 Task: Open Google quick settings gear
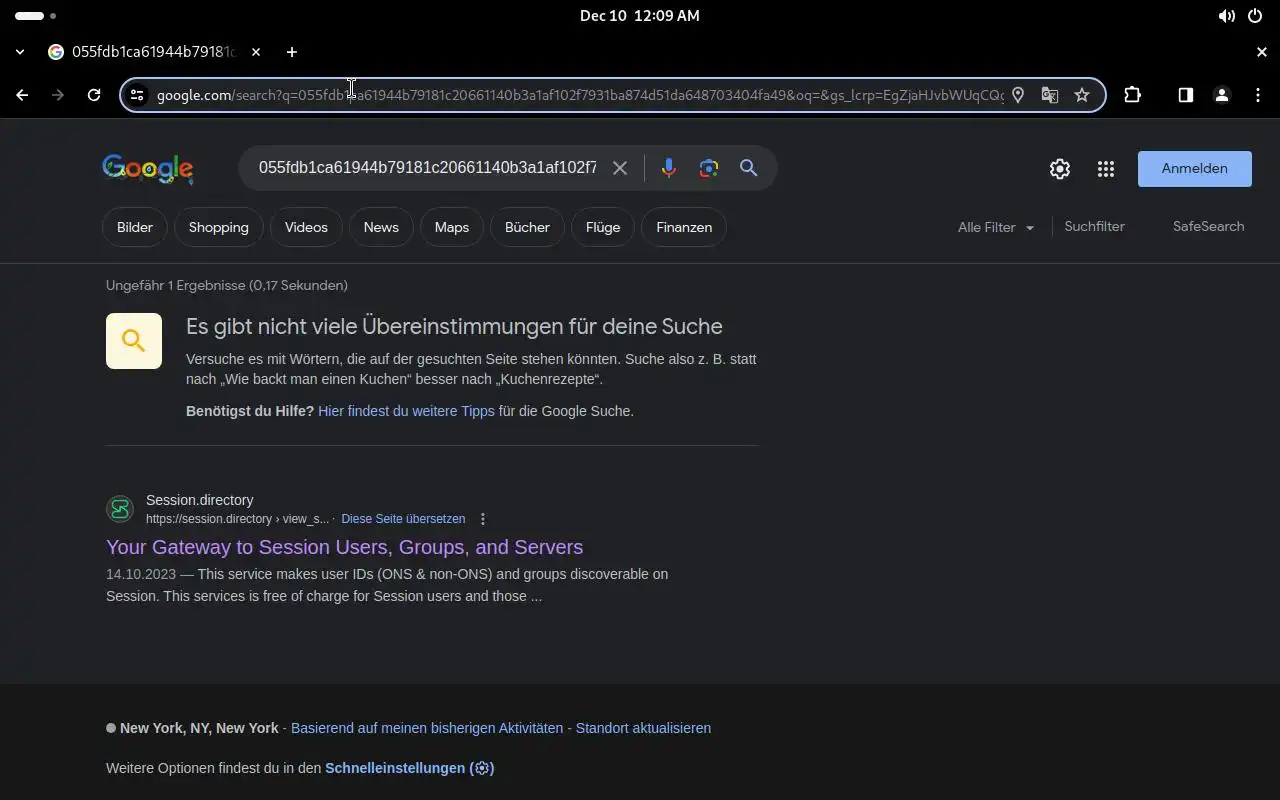coord(1060,169)
